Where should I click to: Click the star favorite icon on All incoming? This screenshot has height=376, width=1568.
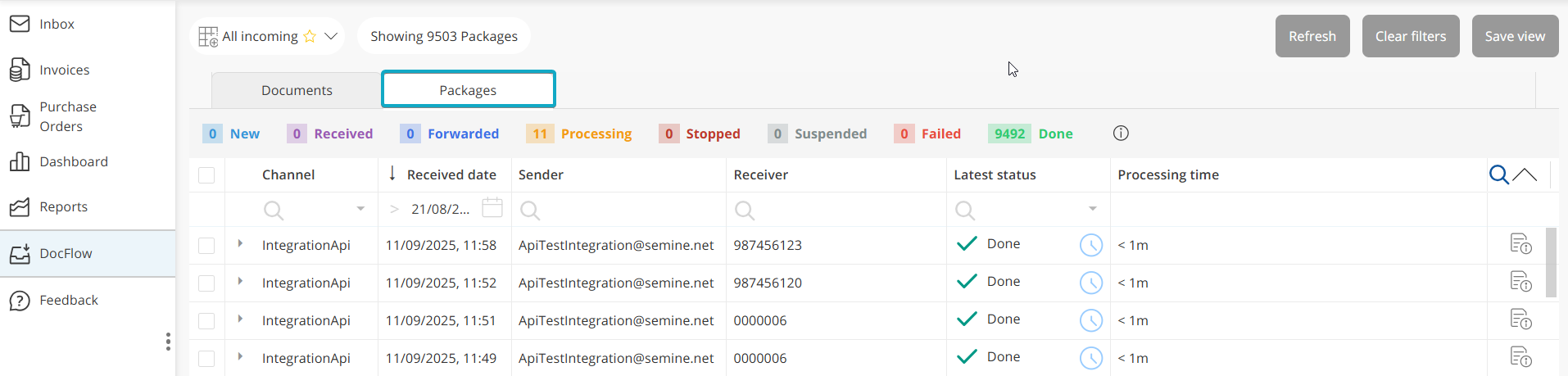[x=310, y=36]
